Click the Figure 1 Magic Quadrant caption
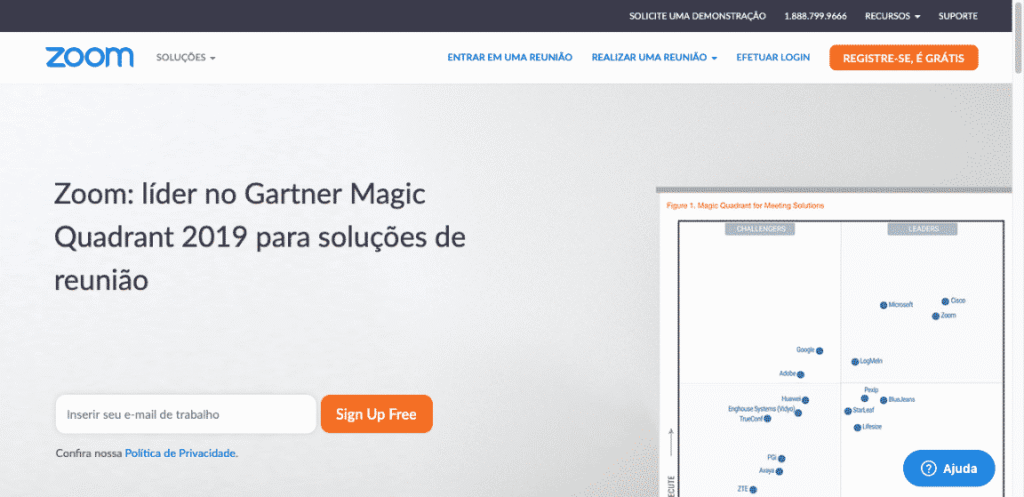This screenshot has height=497, width=1024. tap(745, 205)
